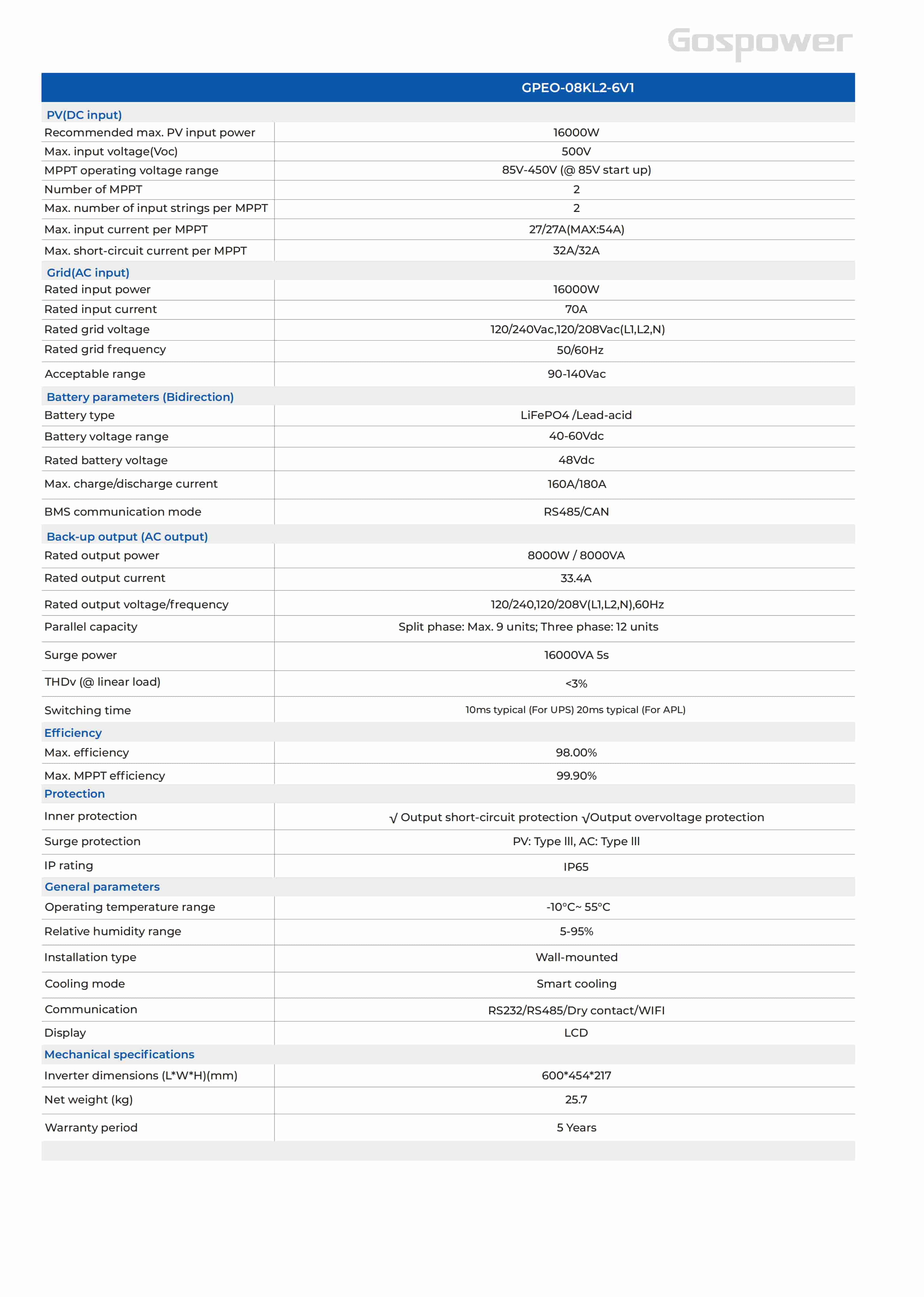This screenshot has width=924, height=1297.
Task: Click the Gospower logo
Action: [759, 43]
